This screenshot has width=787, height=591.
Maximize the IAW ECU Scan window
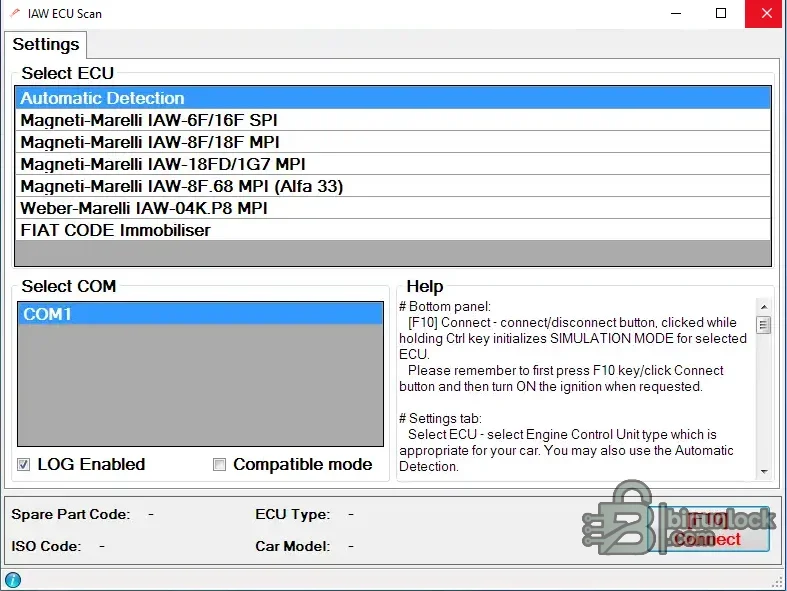point(721,14)
